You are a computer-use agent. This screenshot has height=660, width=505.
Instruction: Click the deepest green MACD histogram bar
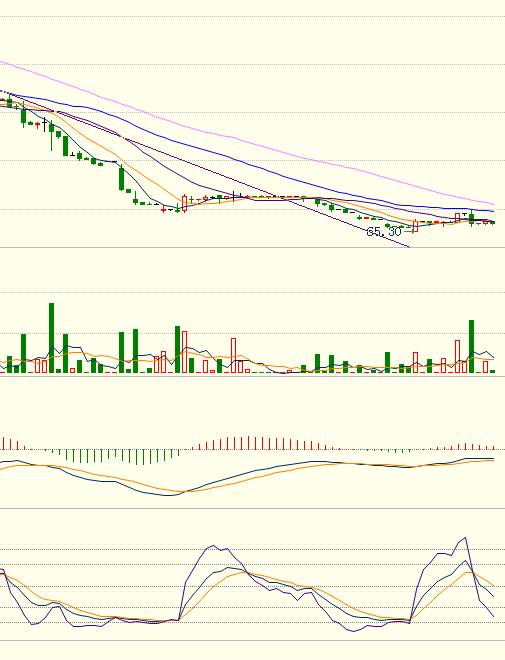point(143,457)
